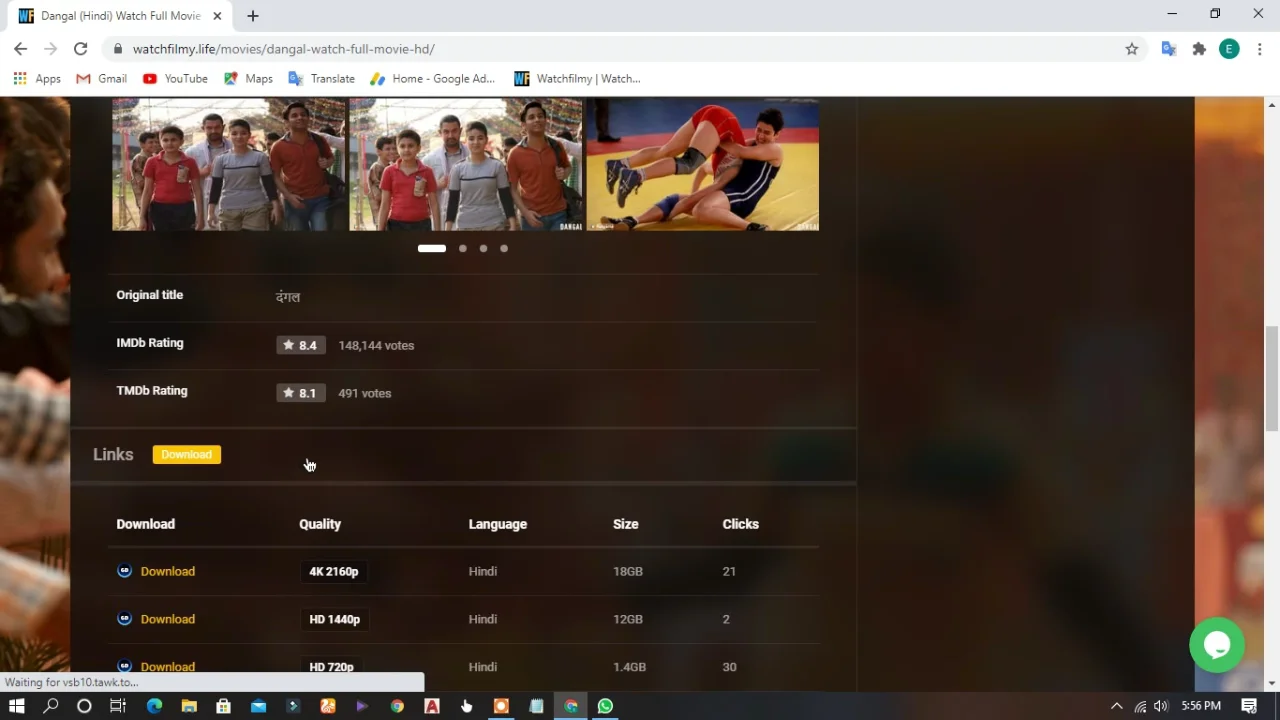
Task: Click the Clicks column header
Action: (741, 524)
